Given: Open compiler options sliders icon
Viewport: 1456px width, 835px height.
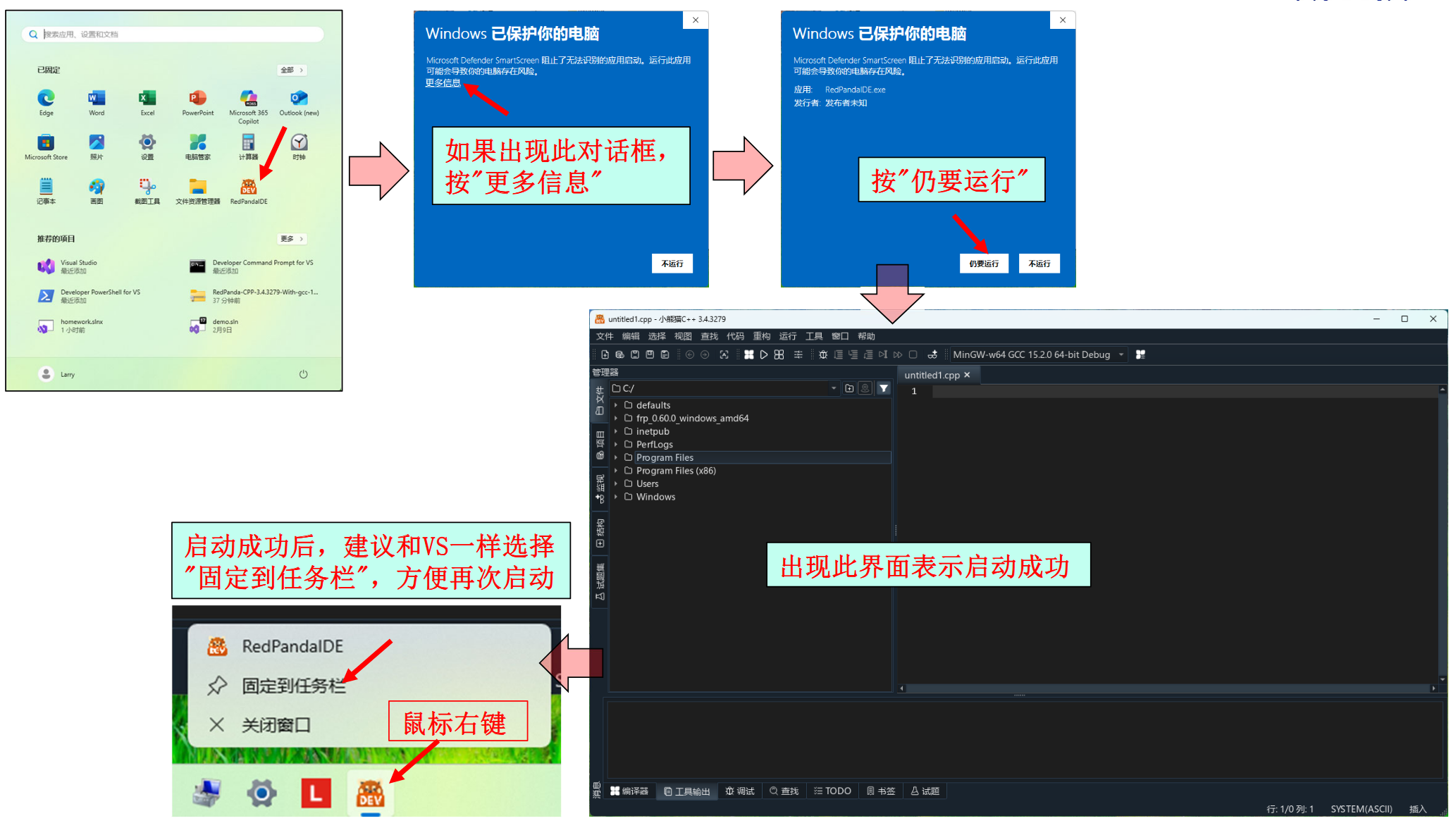Looking at the screenshot, I should pyautogui.click(x=798, y=354).
